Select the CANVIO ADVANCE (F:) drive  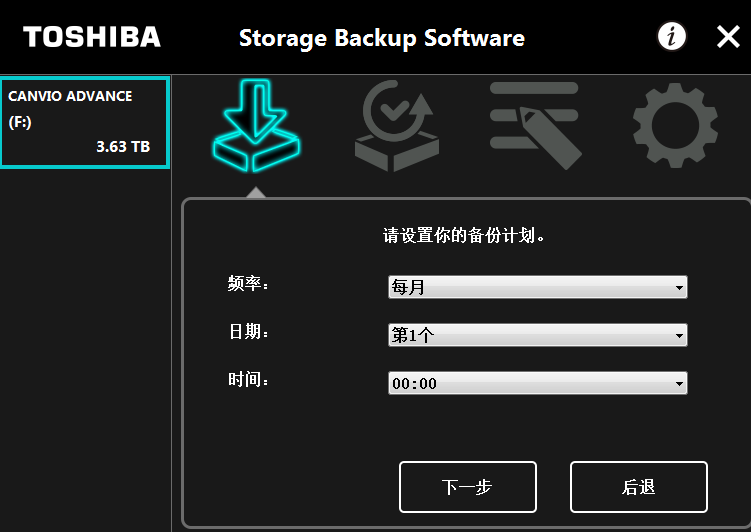85,123
